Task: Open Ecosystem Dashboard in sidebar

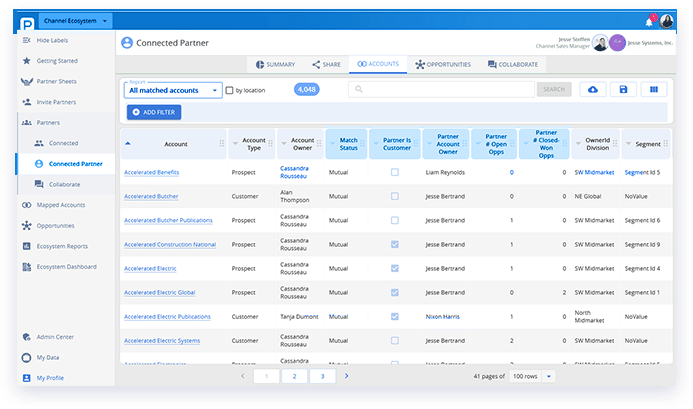Action: (66, 267)
